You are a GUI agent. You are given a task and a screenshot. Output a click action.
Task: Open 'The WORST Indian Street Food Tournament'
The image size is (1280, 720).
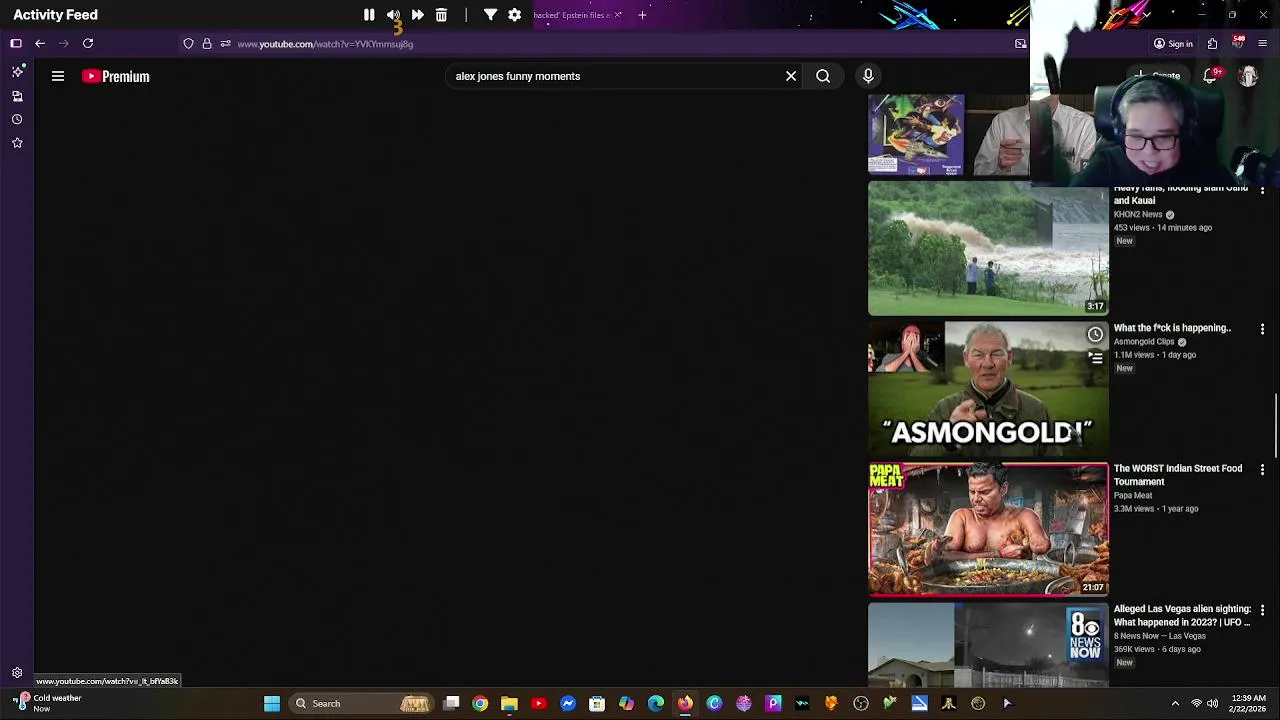(1178, 475)
